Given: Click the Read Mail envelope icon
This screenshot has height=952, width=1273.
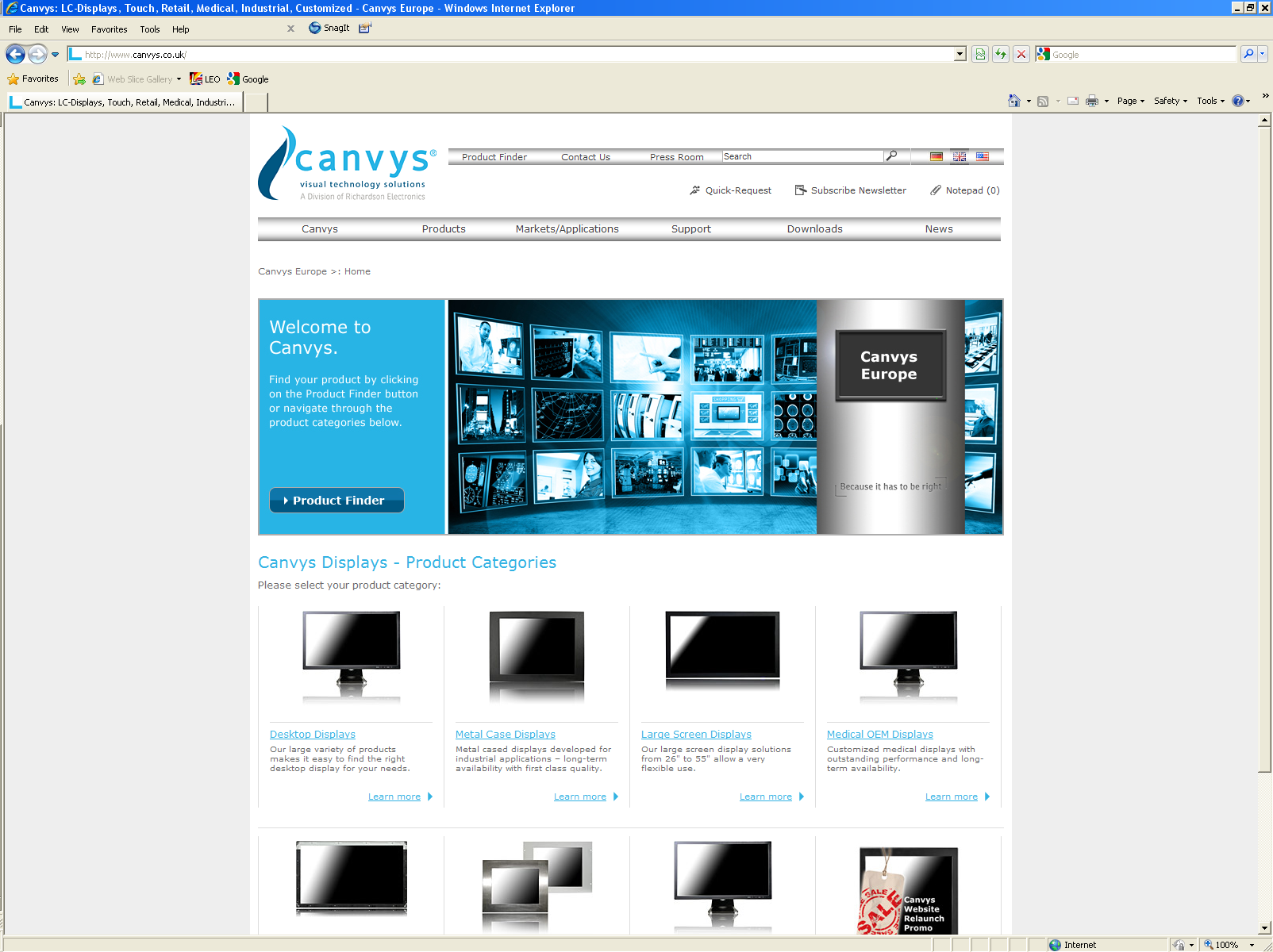Looking at the screenshot, I should tap(1073, 101).
